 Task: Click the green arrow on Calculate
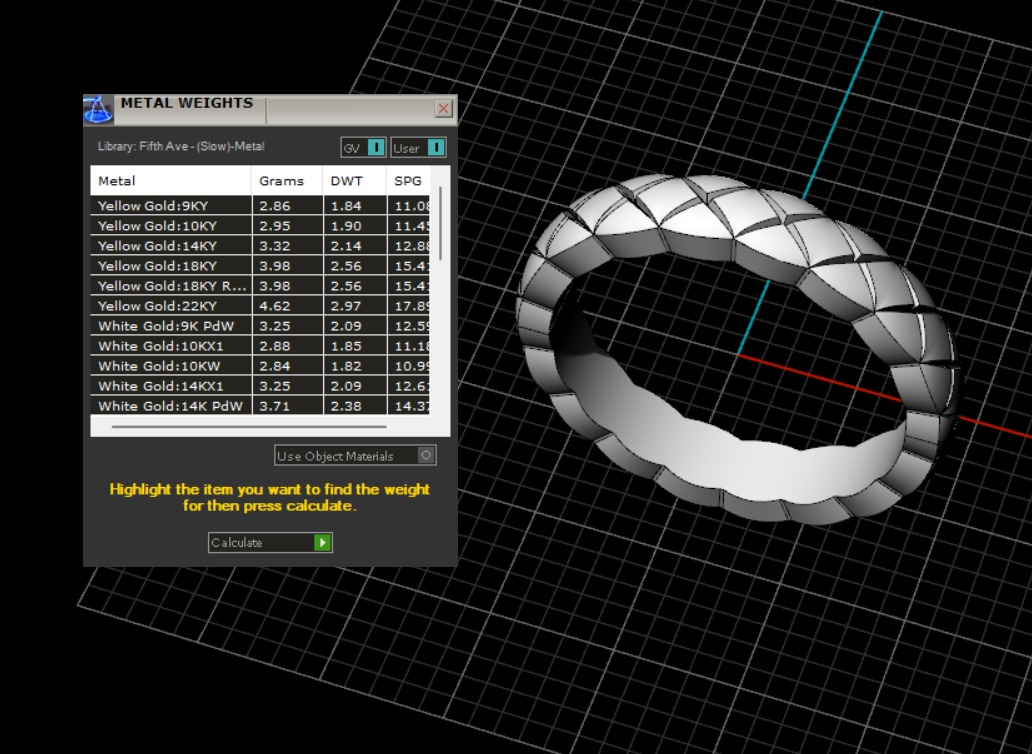(322, 542)
